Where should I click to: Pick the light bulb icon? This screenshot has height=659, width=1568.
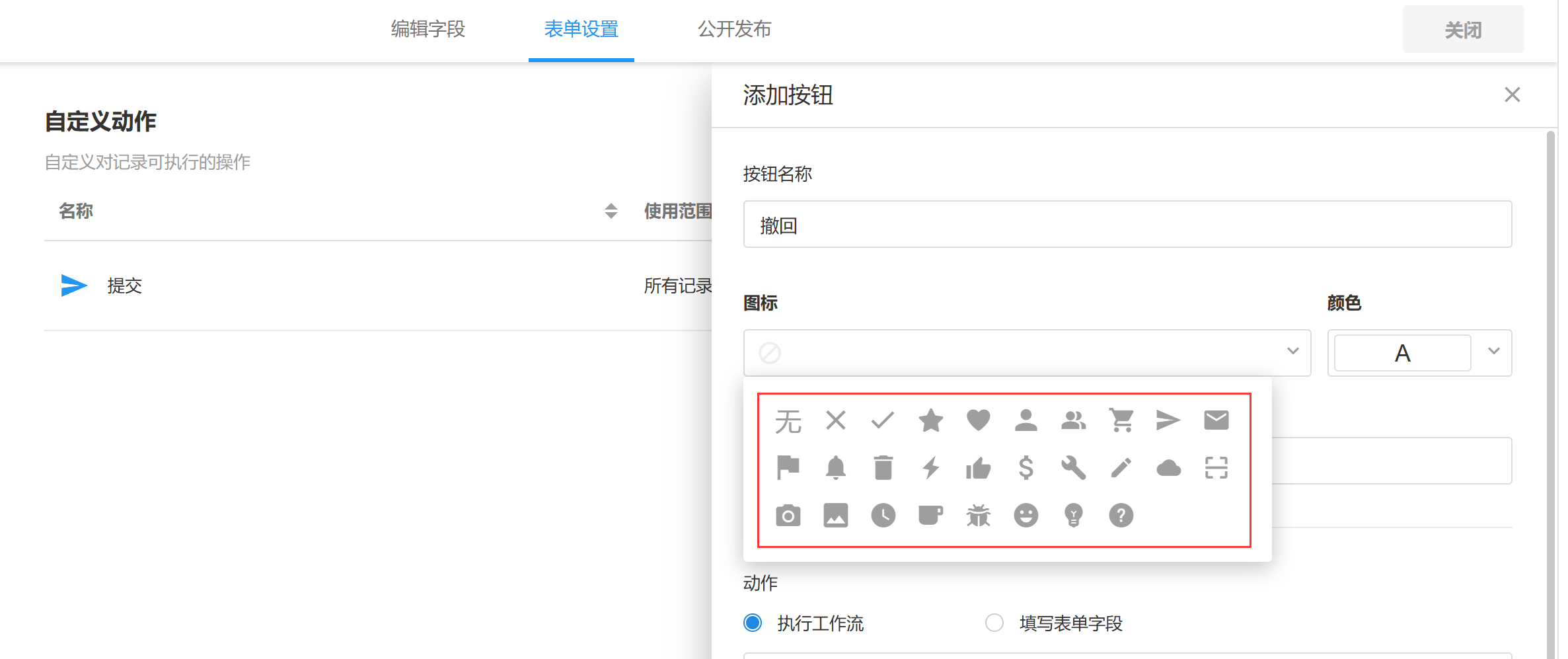(x=1073, y=516)
